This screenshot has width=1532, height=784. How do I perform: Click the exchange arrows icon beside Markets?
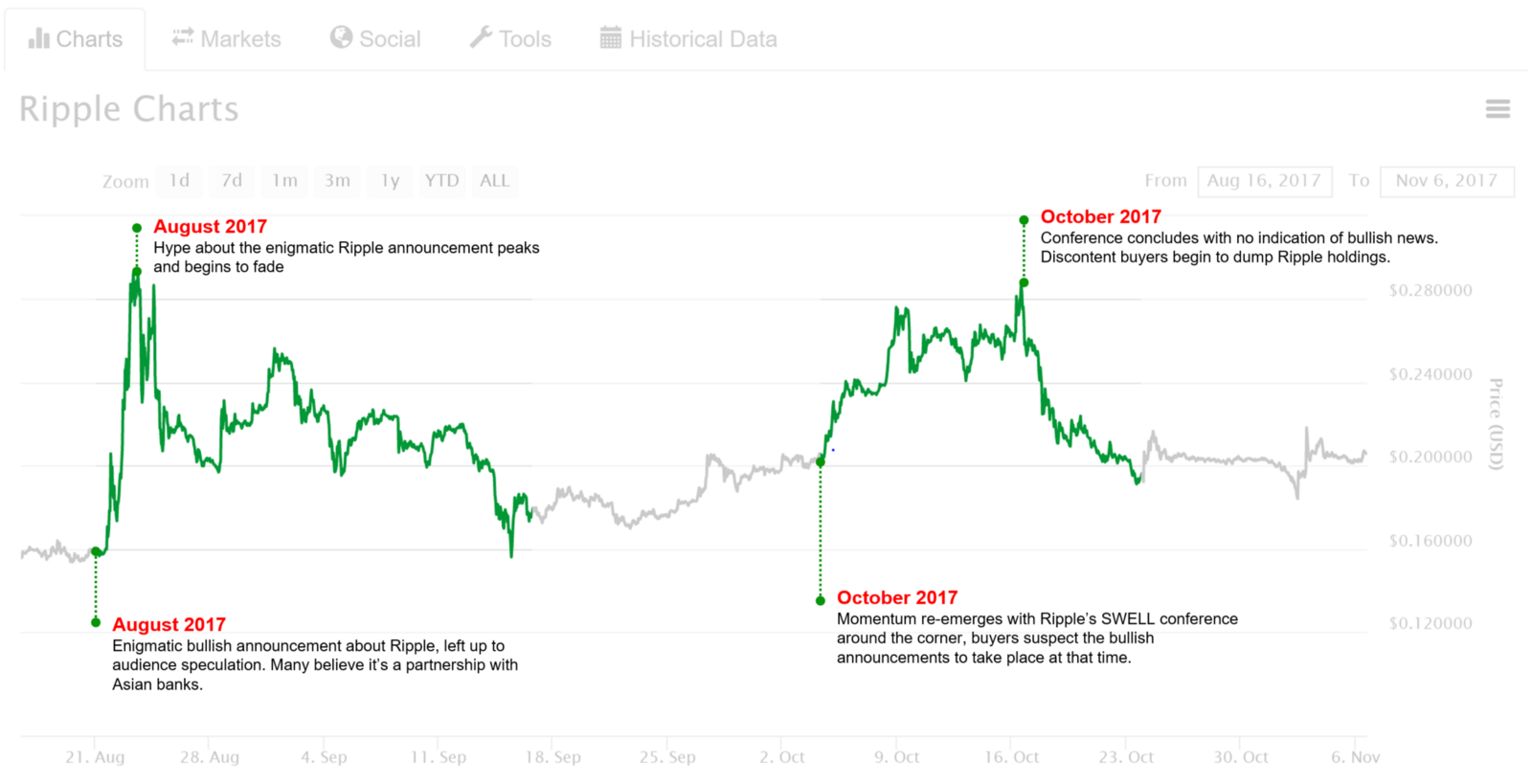point(183,37)
